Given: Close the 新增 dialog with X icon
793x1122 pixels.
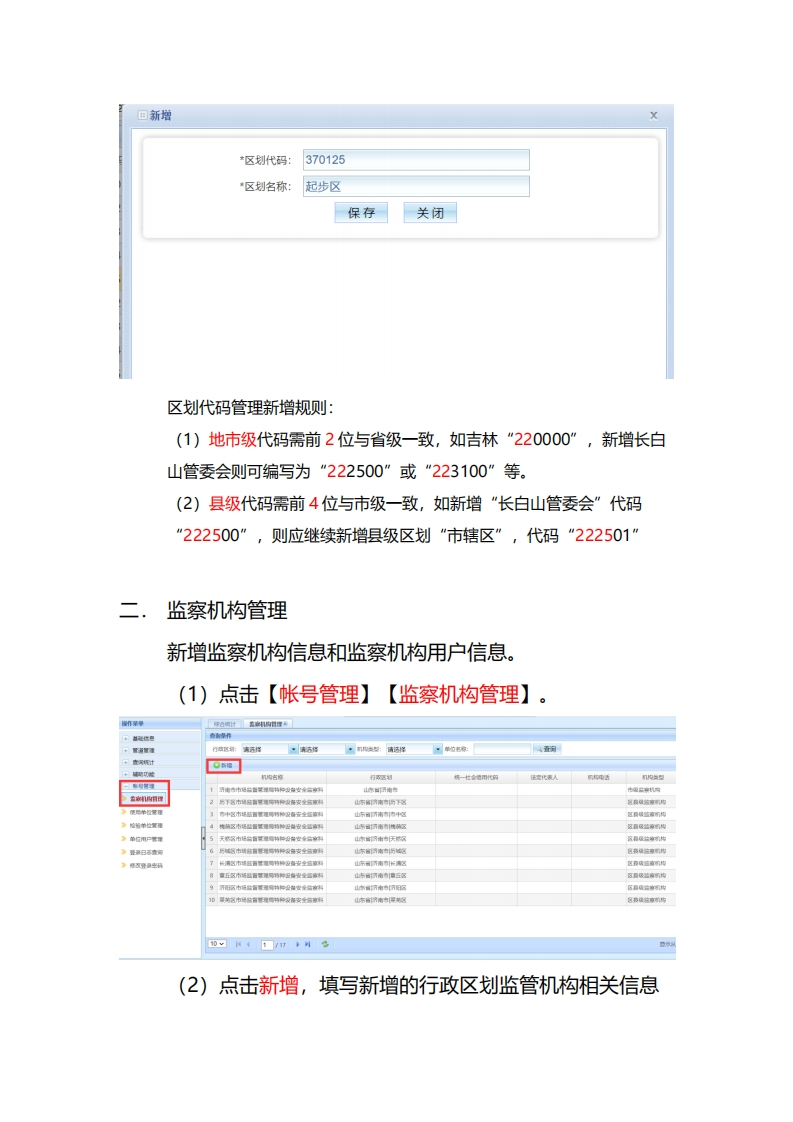Looking at the screenshot, I should [x=654, y=116].
